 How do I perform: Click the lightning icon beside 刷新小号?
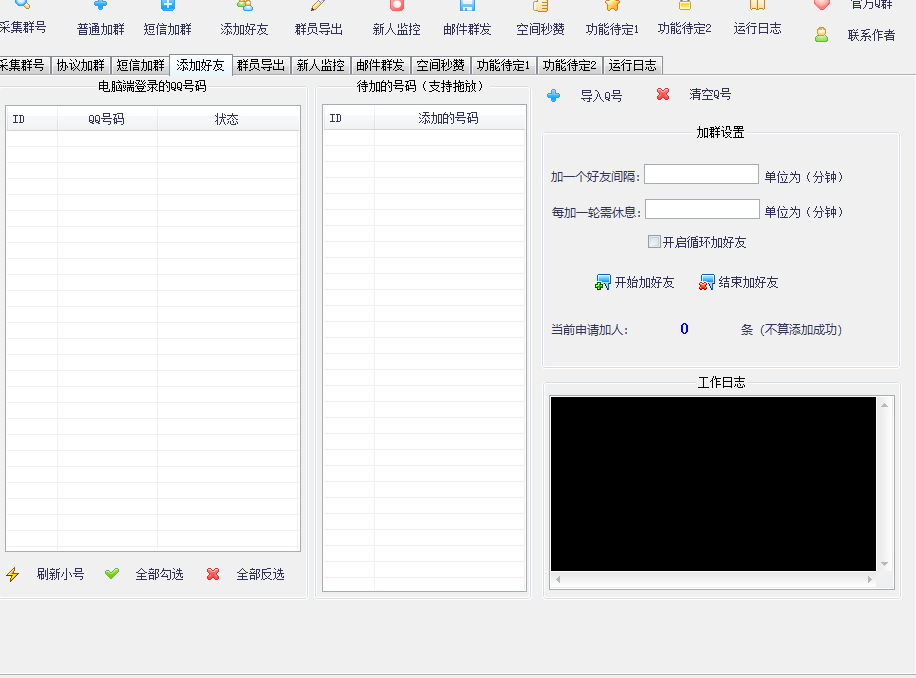coord(12,575)
